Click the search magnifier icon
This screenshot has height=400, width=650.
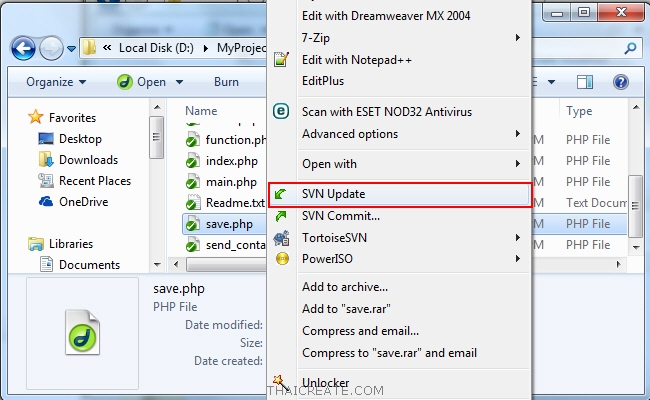[x=630, y=48]
